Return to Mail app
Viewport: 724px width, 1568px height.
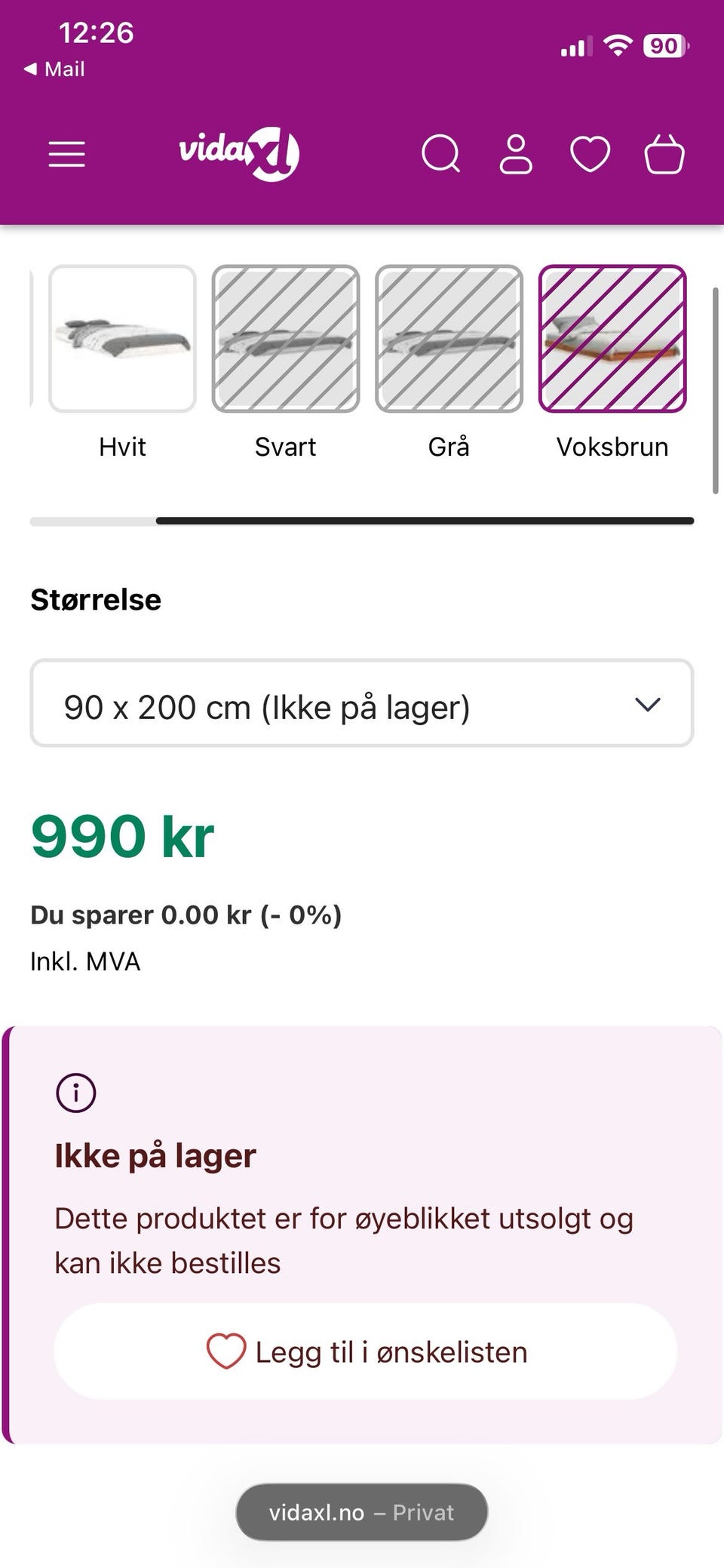[54, 69]
